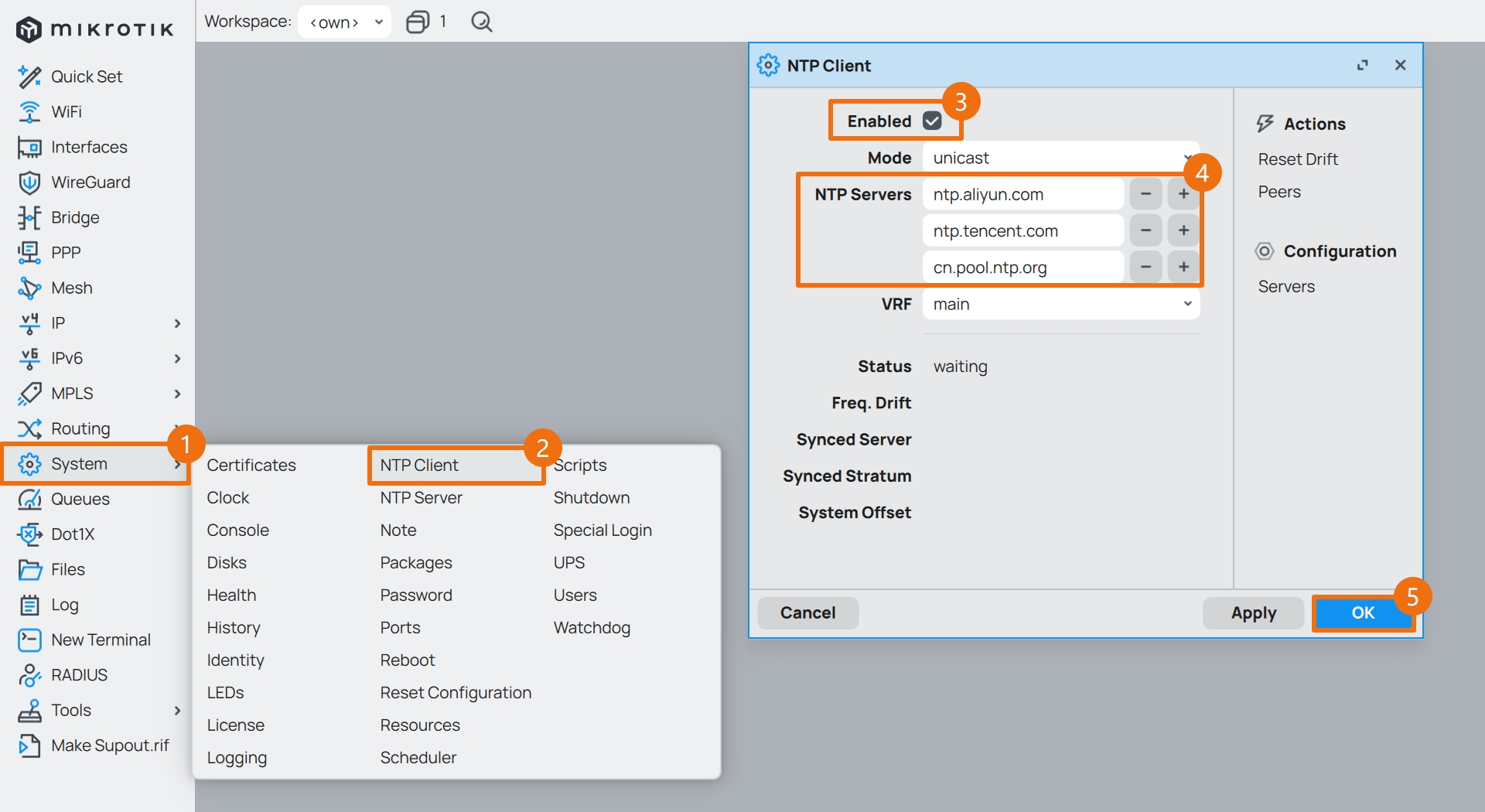Image resolution: width=1485 pixels, height=812 pixels.
Task: Click the WiFi icon in sidebar
Action: [29, 112]
